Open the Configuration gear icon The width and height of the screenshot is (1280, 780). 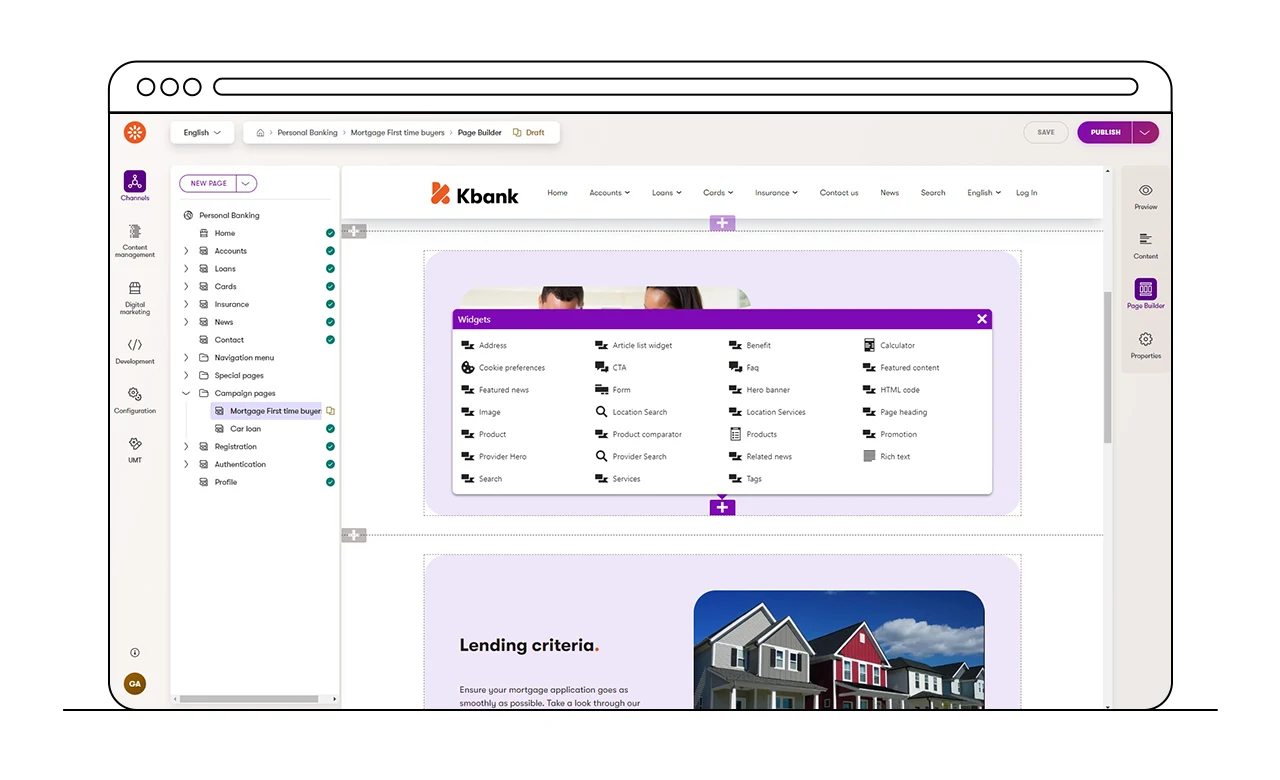[x=135, y=395]
